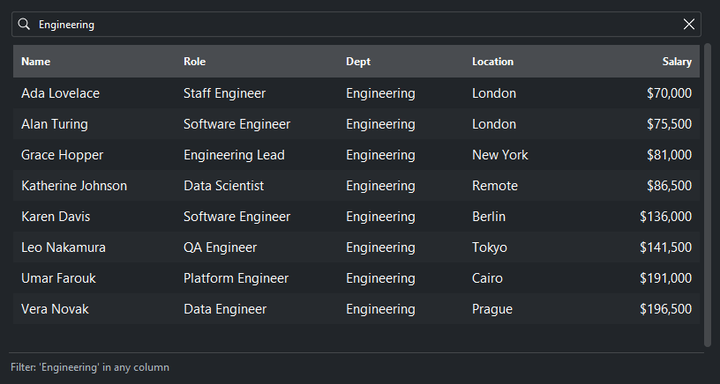The height and width of the screenshot is (384, 720).
Task: Click the $81,000 salary cell
Action: point(669,155)
